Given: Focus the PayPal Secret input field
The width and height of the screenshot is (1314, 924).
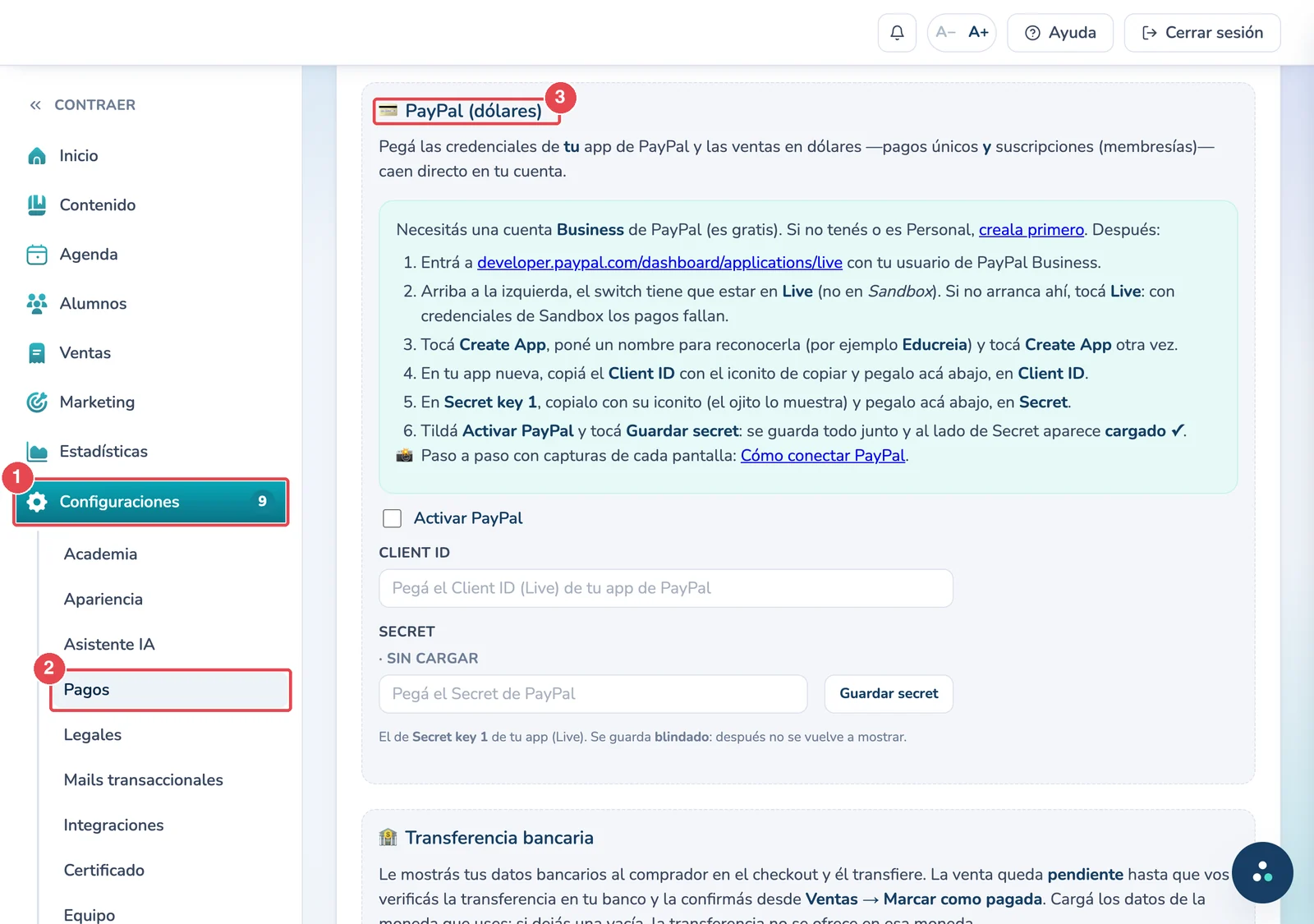Looking at the screenshot, I should point(593,694).
